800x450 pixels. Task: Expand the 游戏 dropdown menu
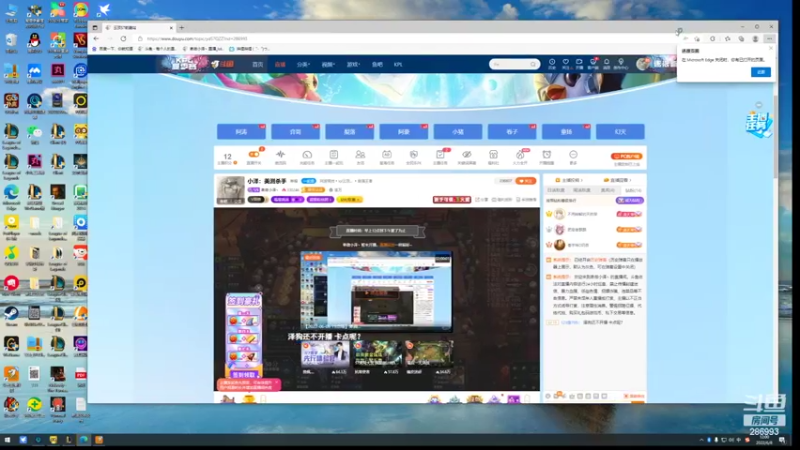point(353,65)
